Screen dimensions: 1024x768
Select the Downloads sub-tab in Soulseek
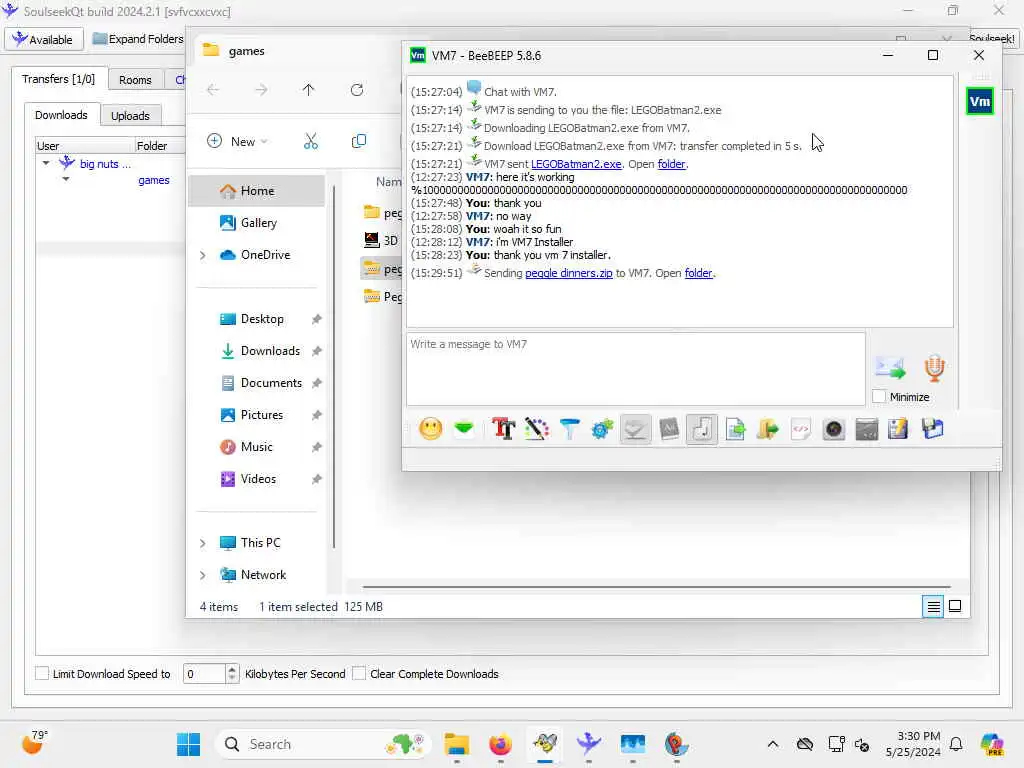61,115
